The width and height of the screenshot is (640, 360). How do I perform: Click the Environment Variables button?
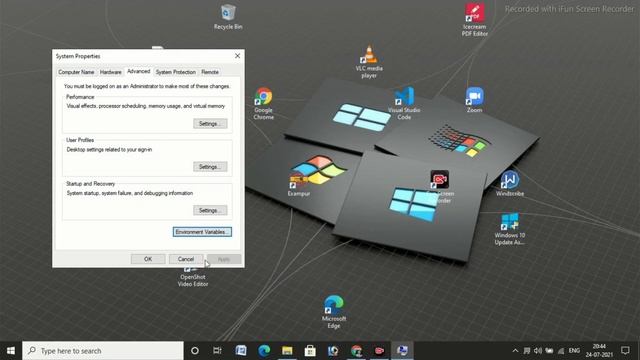[202, 232]
